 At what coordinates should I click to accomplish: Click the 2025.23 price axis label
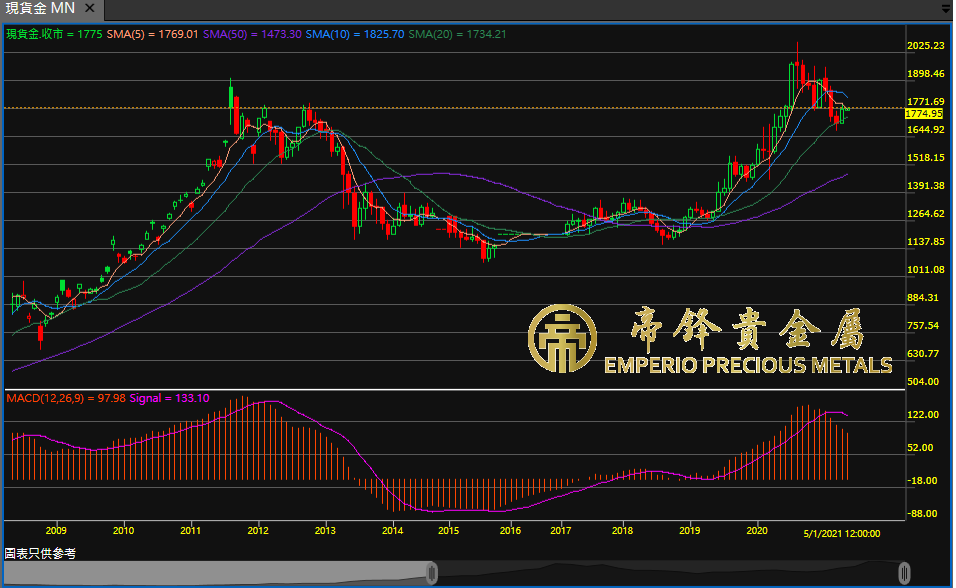coord(926,46)
